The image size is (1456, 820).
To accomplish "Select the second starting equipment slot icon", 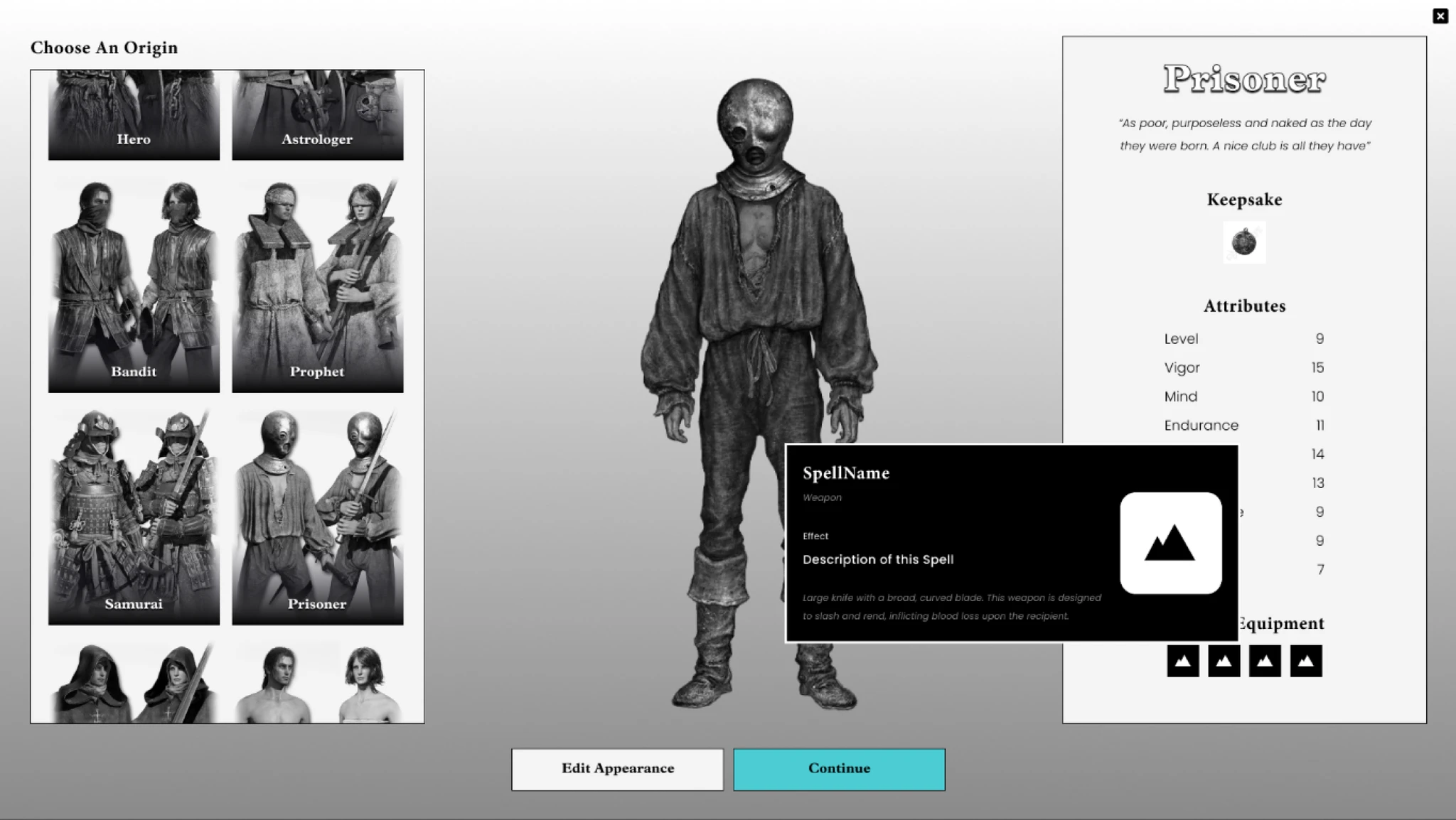I will click(x=1224, y=661).
